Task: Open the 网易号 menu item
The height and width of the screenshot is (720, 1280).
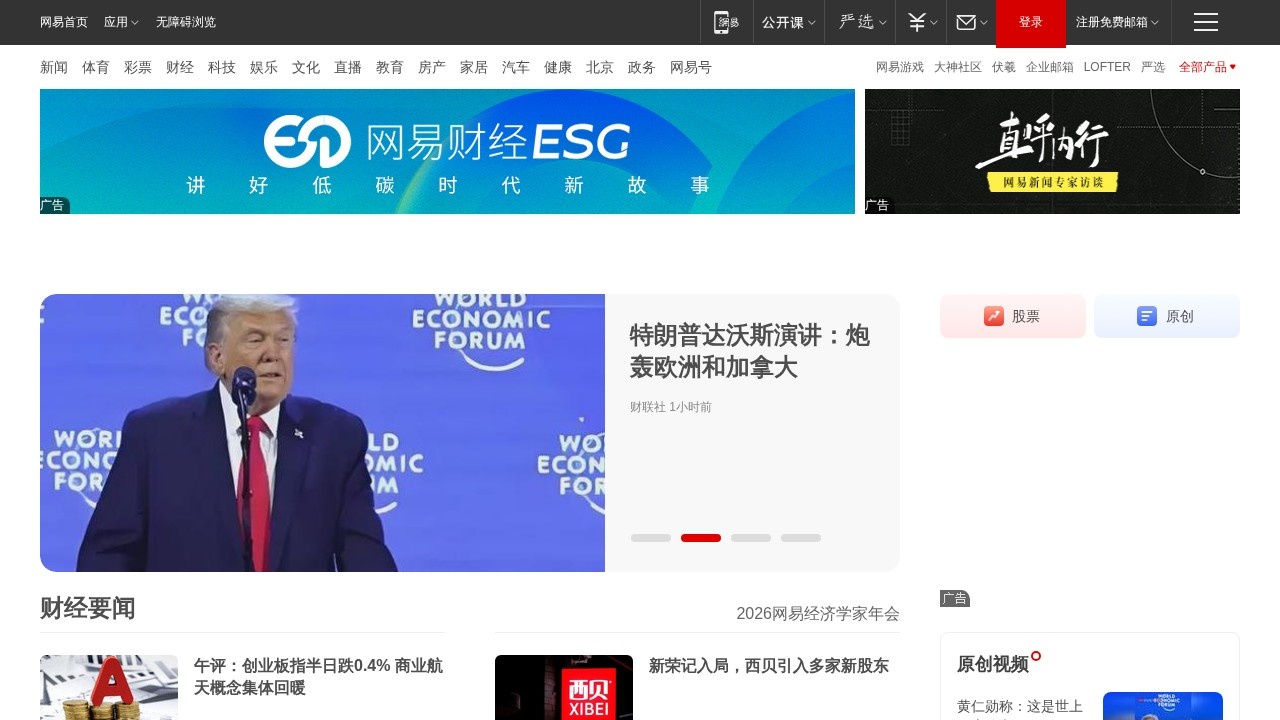Action: (x=690, y=67)
